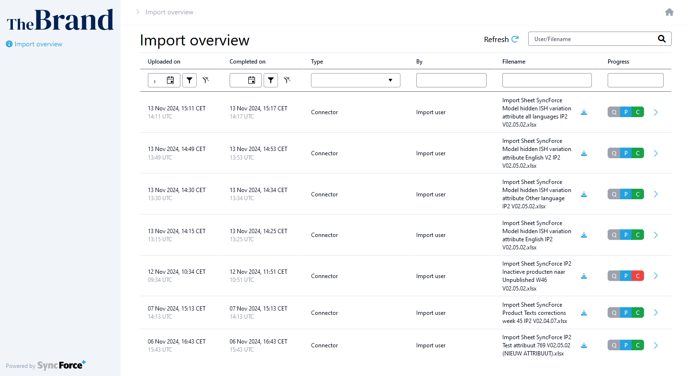Image resolution: width=688 pixels, height=376 pixels.
Task: Click the Progress column header
Action: [618, 62]
